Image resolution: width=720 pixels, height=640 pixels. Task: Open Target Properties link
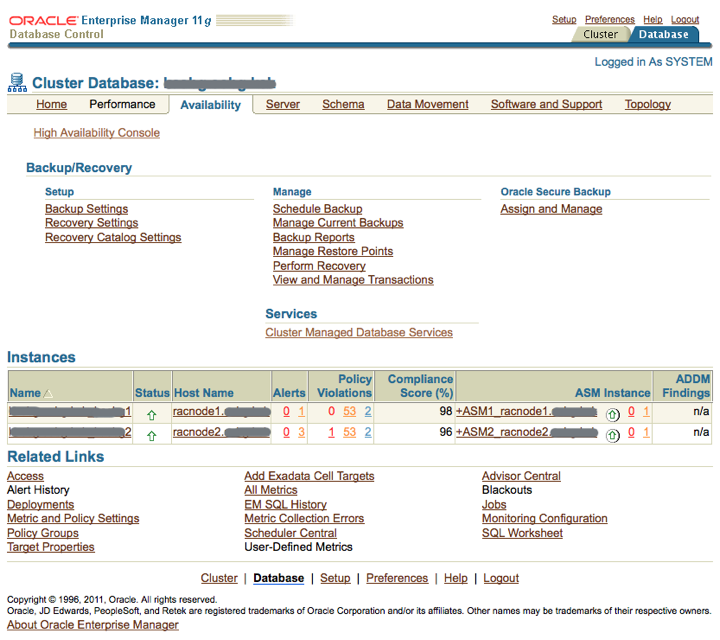(x=51, y=547)
